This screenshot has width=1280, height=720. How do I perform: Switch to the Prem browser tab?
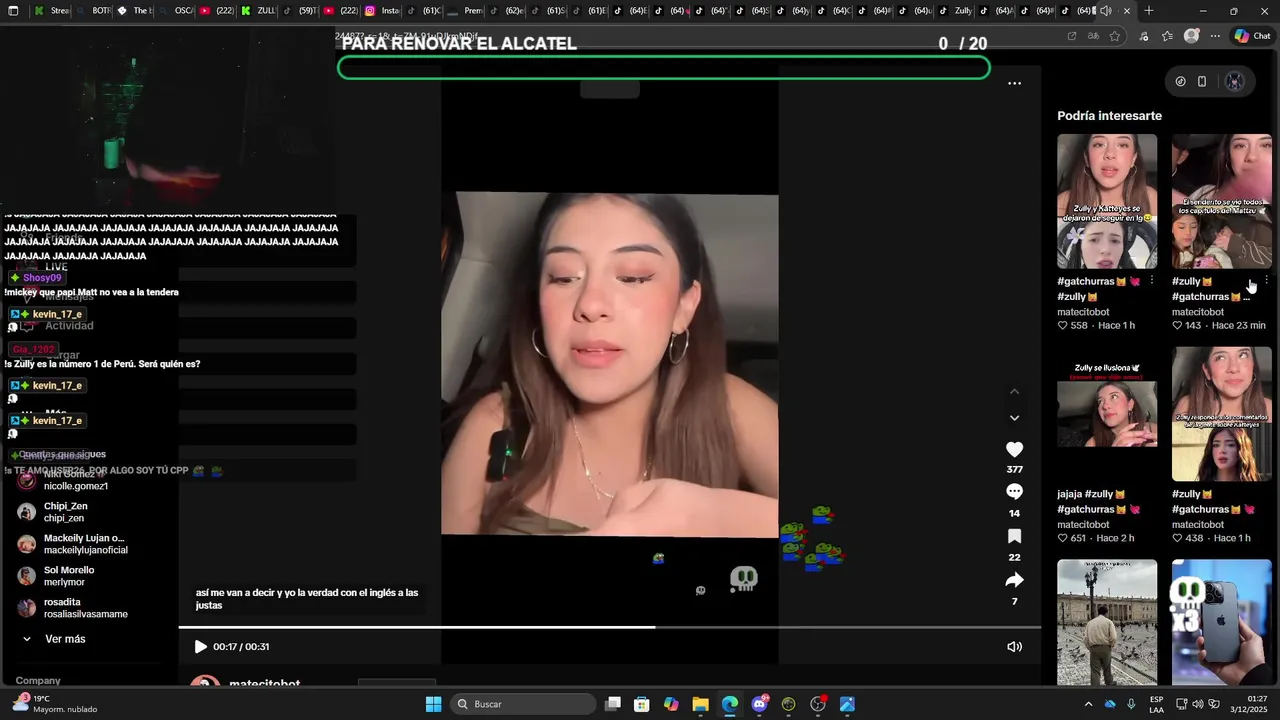465,11
